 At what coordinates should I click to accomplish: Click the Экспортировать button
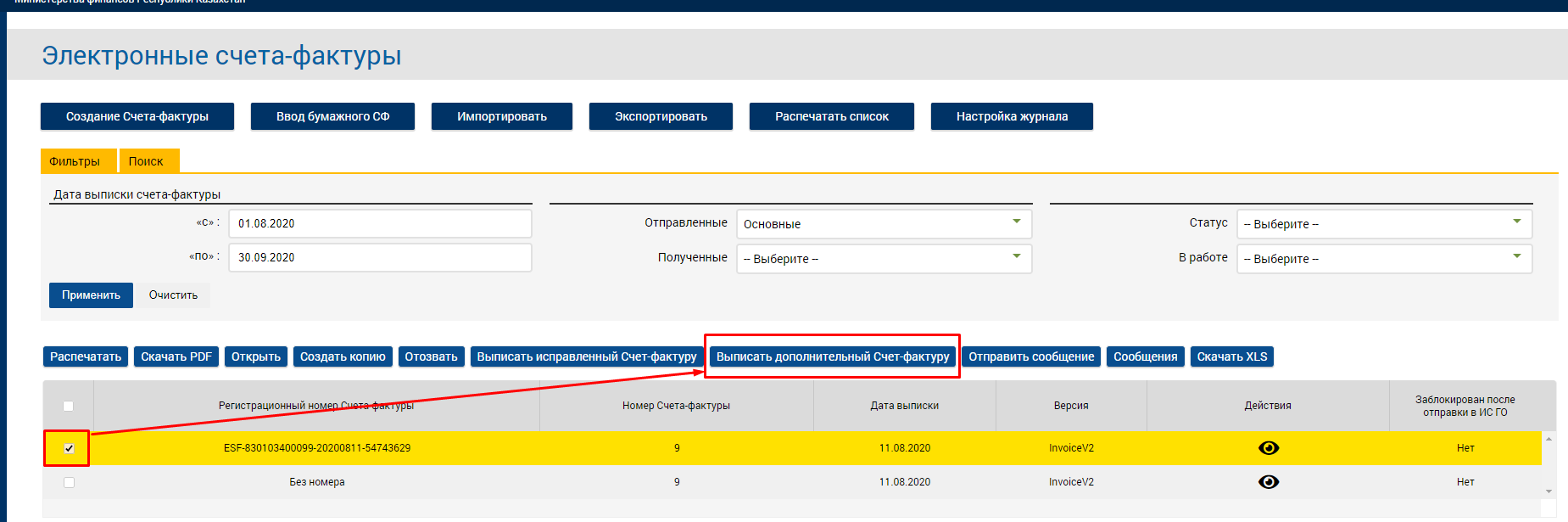pyautogui.click(x=661, y=116)
